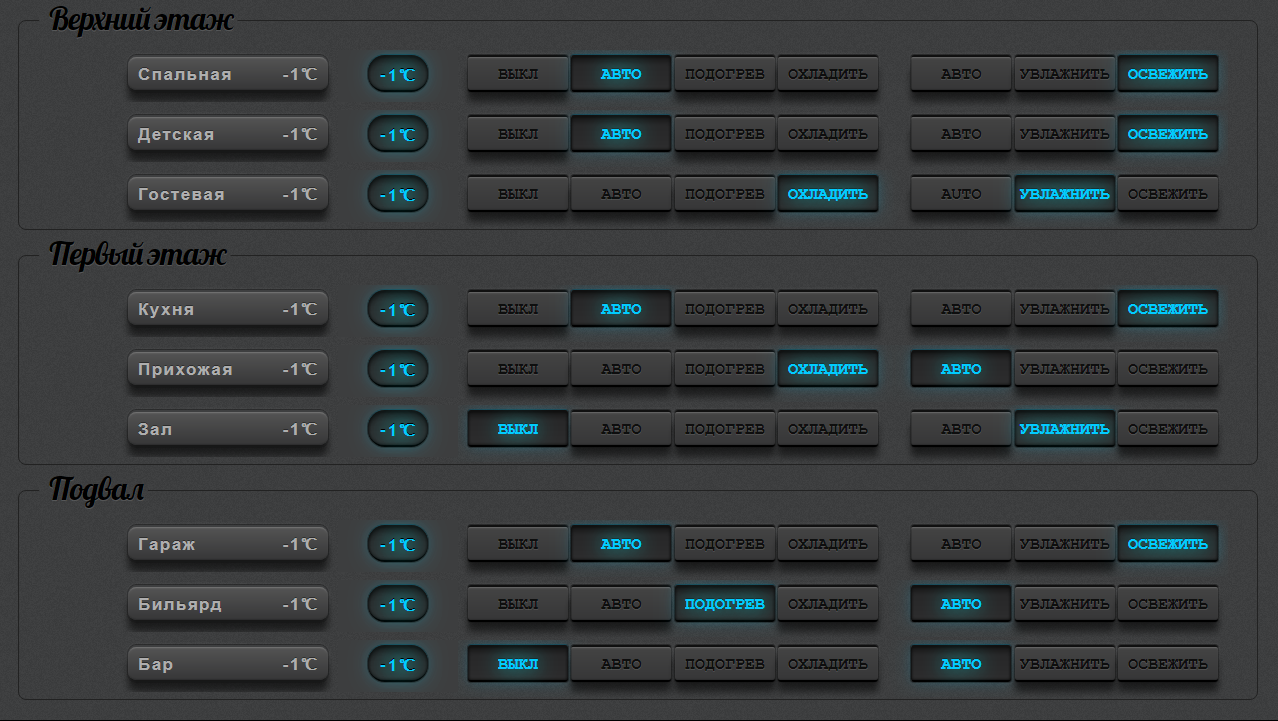The width and height of the screenshot is (1278, 721).
Task: Select ОСВЕЖИТЬ for Бильярд
Action: [x=1168, y=604]
